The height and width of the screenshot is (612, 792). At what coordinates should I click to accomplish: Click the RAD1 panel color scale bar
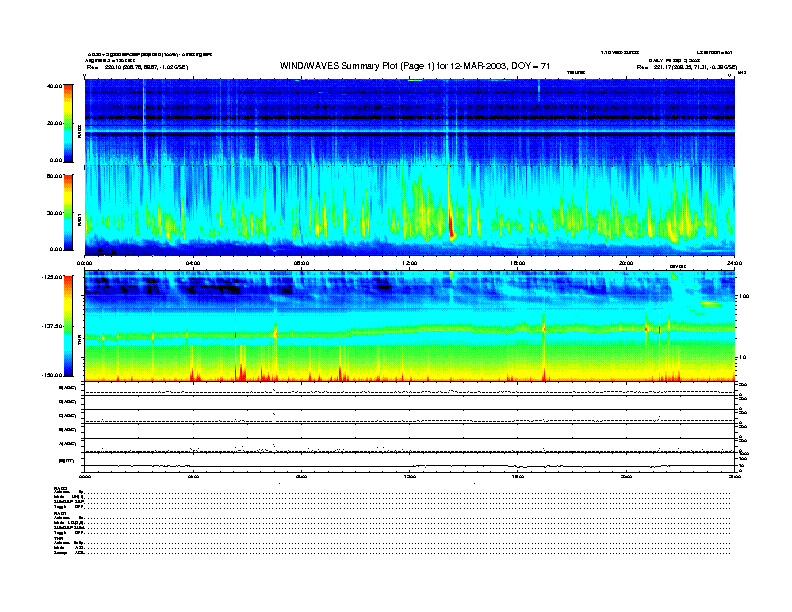tap(68, 212)
